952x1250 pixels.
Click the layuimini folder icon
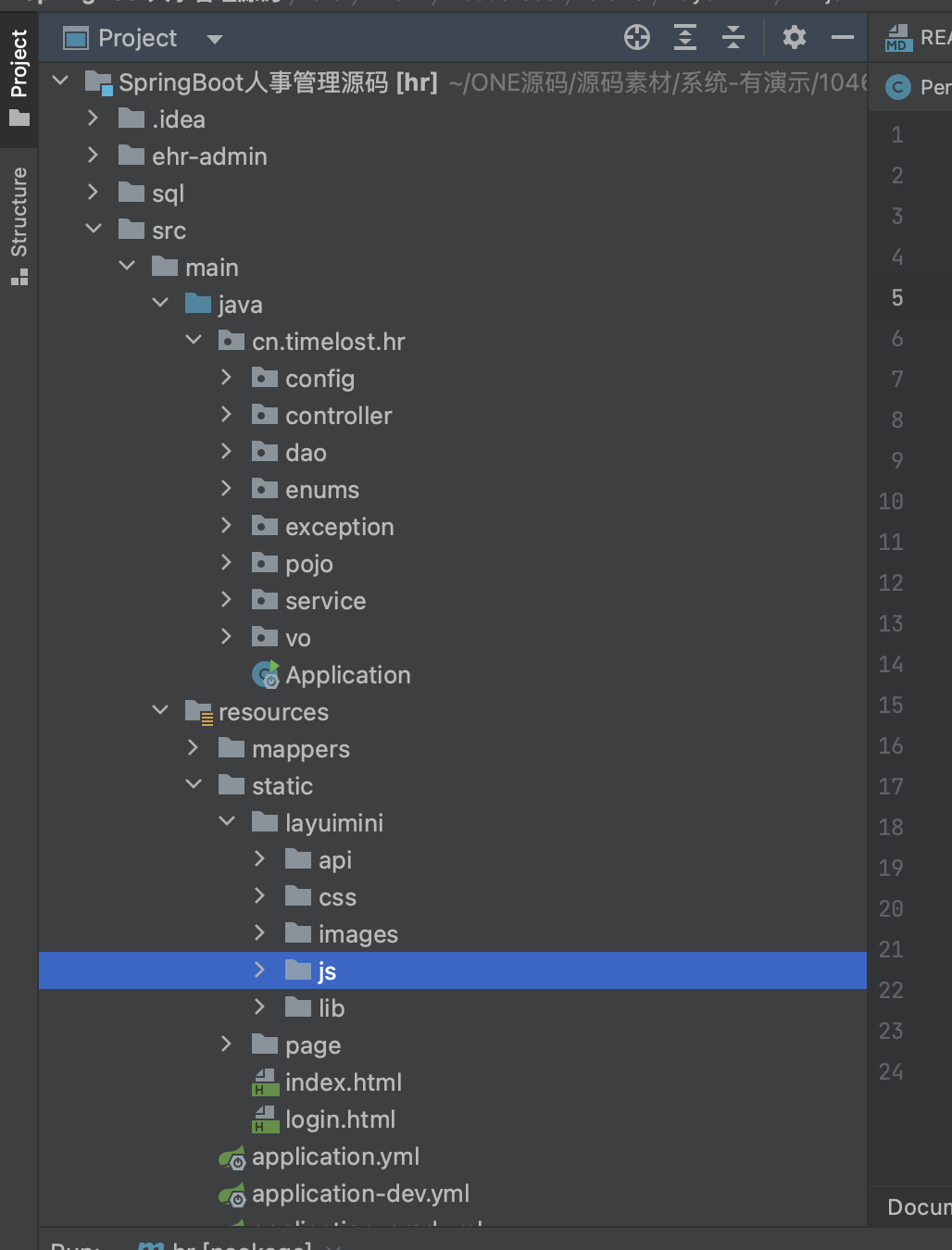point(265,822)
